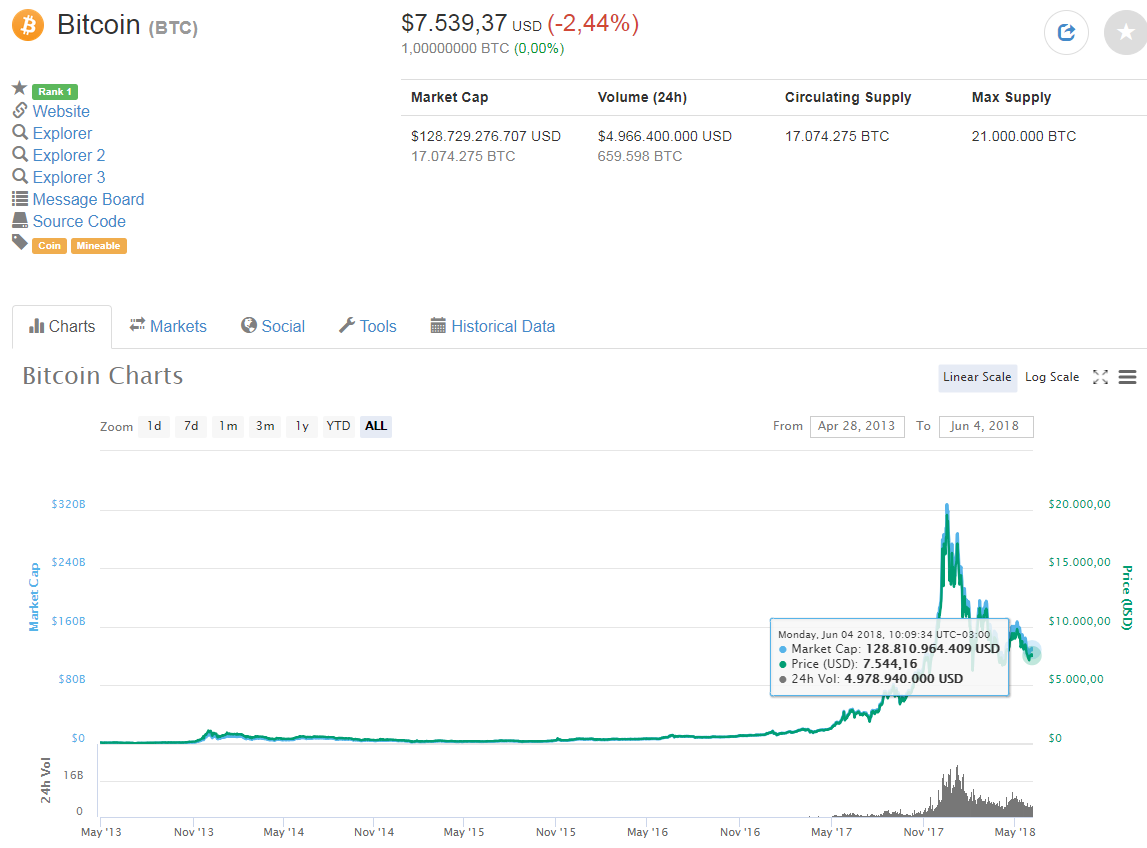Open the Message Board link
Image resolution: width=1147 pixels, height=848 pixels.
pyautogui.click(x=89, y=199)
